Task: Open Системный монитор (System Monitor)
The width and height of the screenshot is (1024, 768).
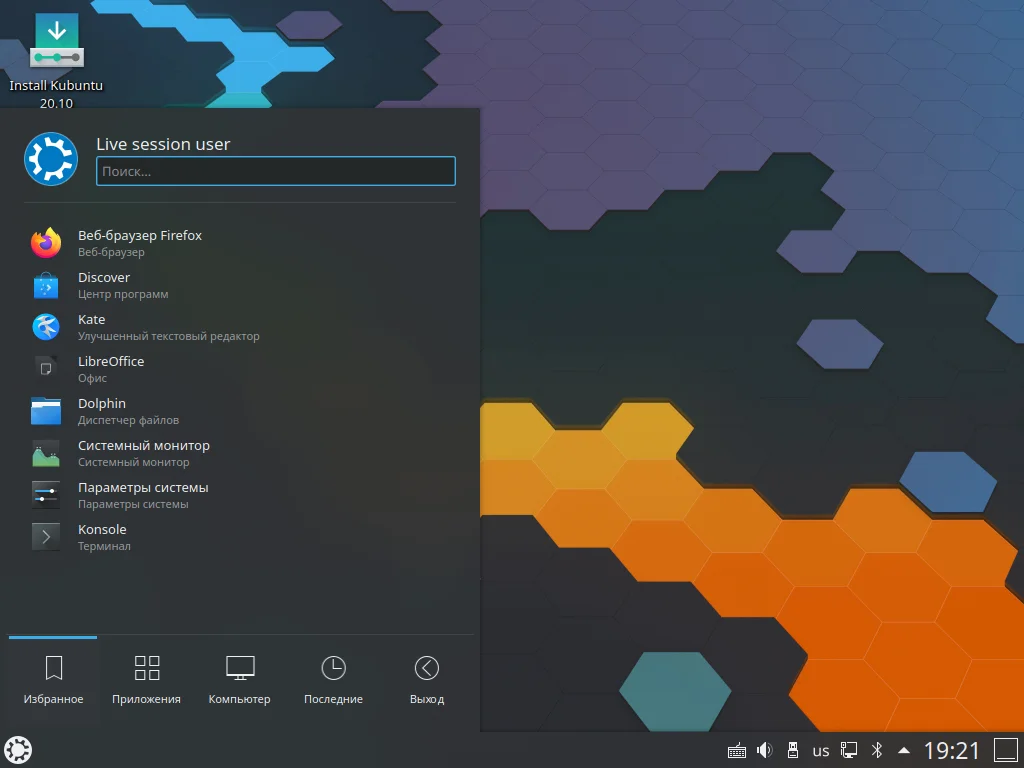Action: (144, 453)
